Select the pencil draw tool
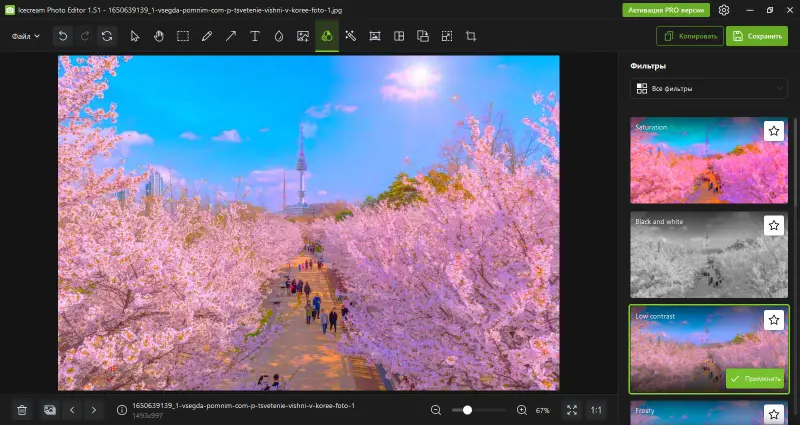 (x=207, y=36)
